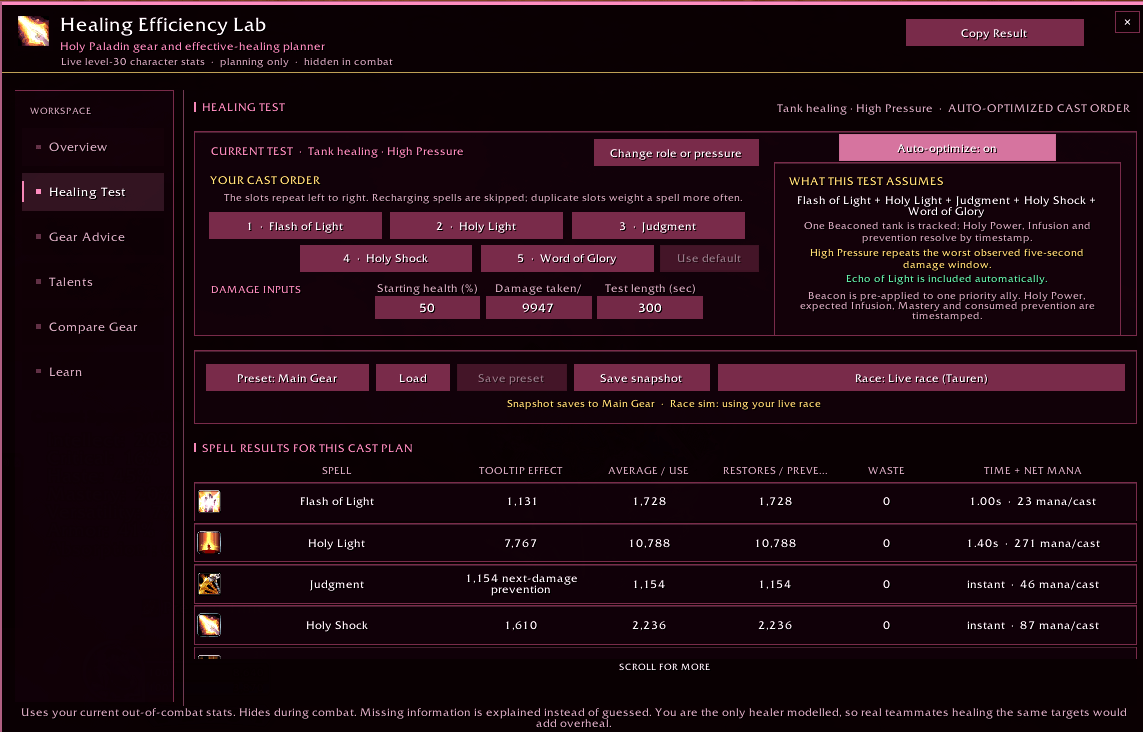Click the Test length (sec) input field

click(649, 308)
